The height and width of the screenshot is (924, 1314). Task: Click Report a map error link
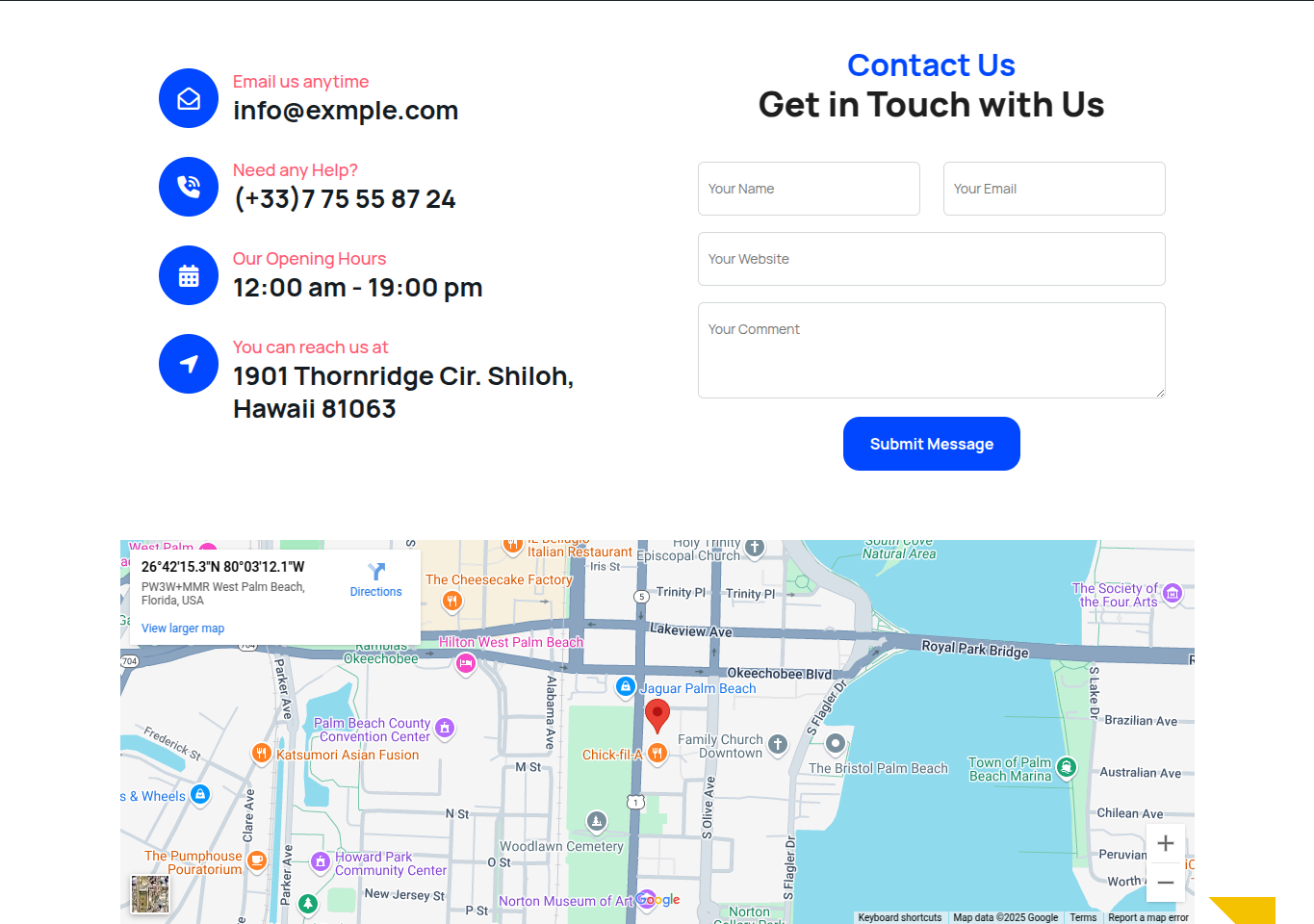pyautogui.click(x=1148, y=918)
